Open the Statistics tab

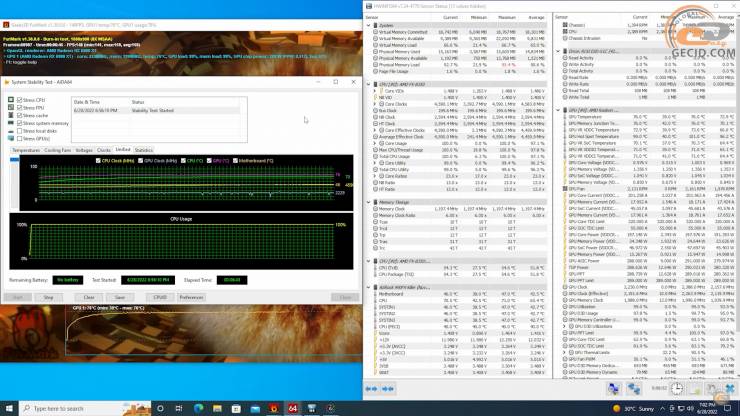[143, 150]
